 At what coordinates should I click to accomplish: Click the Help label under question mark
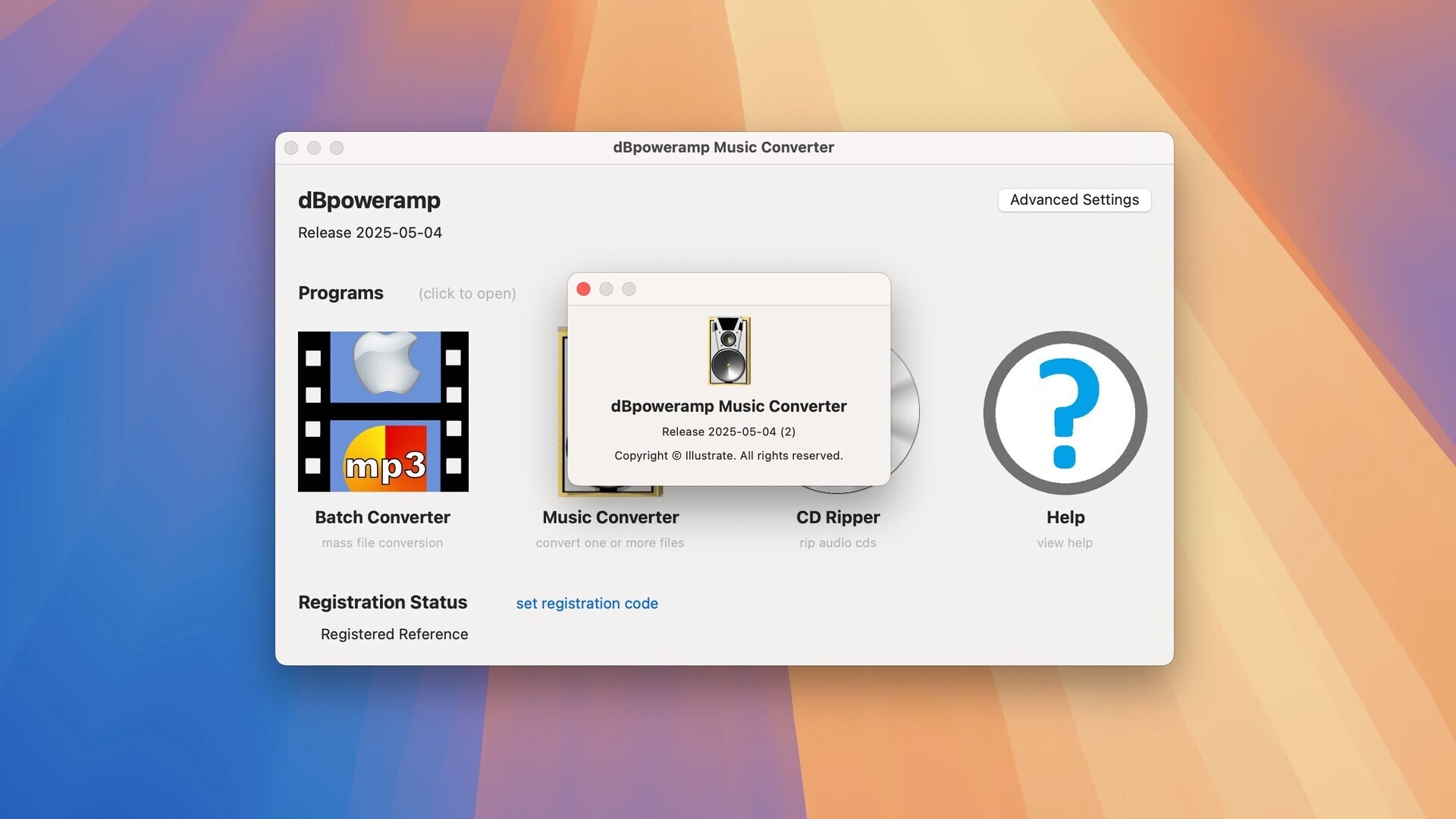coord(1065,517)
